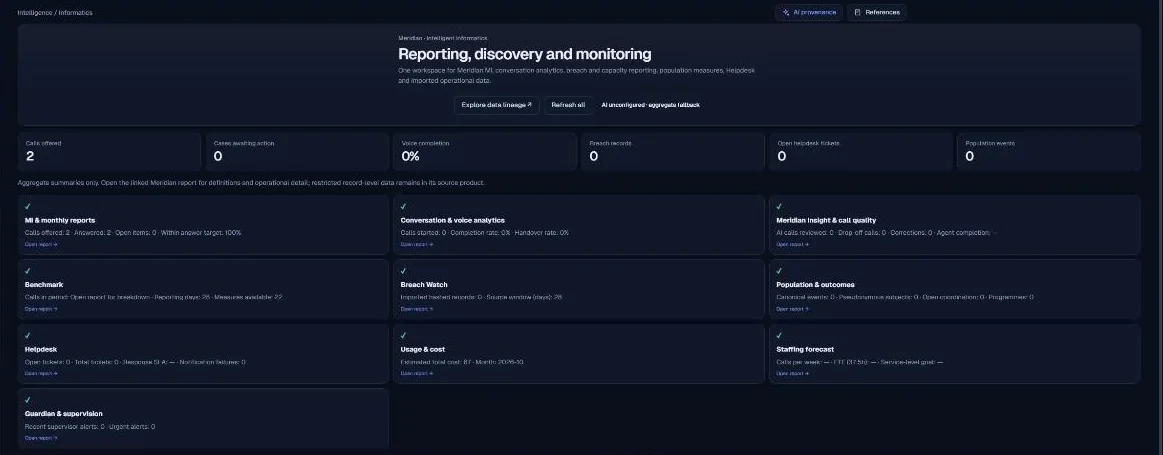The width and height of the screenshot is (1163, 455).
Task: Click the checkmark icon on the Usage & cost card
Action: coord(403,335)
